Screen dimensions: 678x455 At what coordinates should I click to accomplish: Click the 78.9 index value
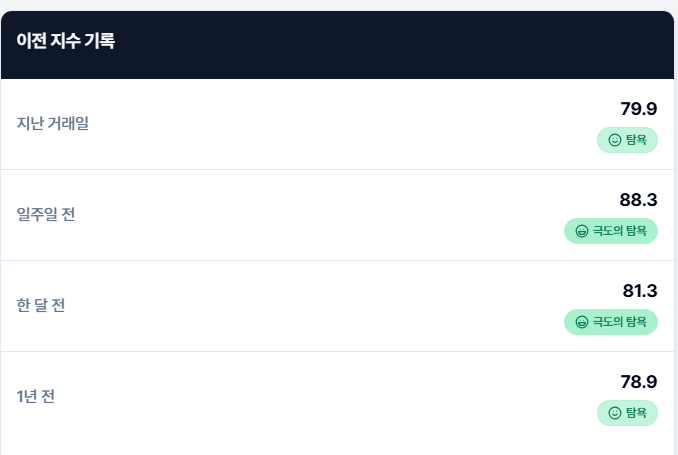(639, 382)
